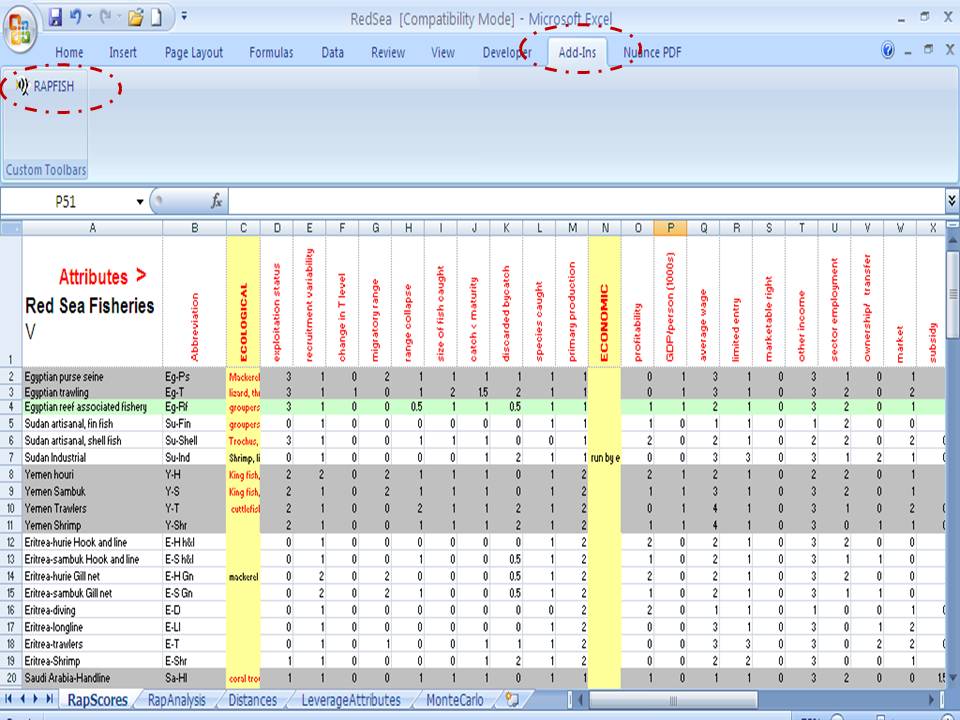
Task: Switch to the Formulas ribbon tab
Action: pyautogui.click(x=271, y=53)
